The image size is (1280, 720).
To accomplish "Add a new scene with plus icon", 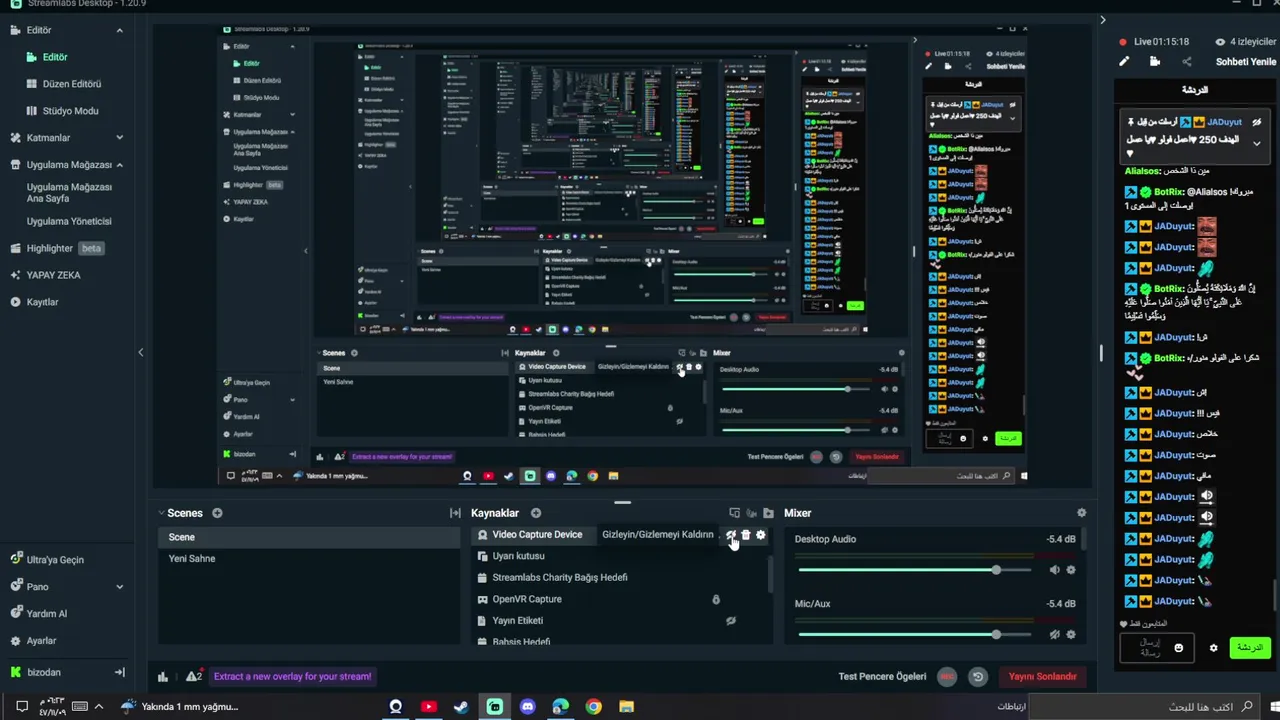I will point(217,513).
